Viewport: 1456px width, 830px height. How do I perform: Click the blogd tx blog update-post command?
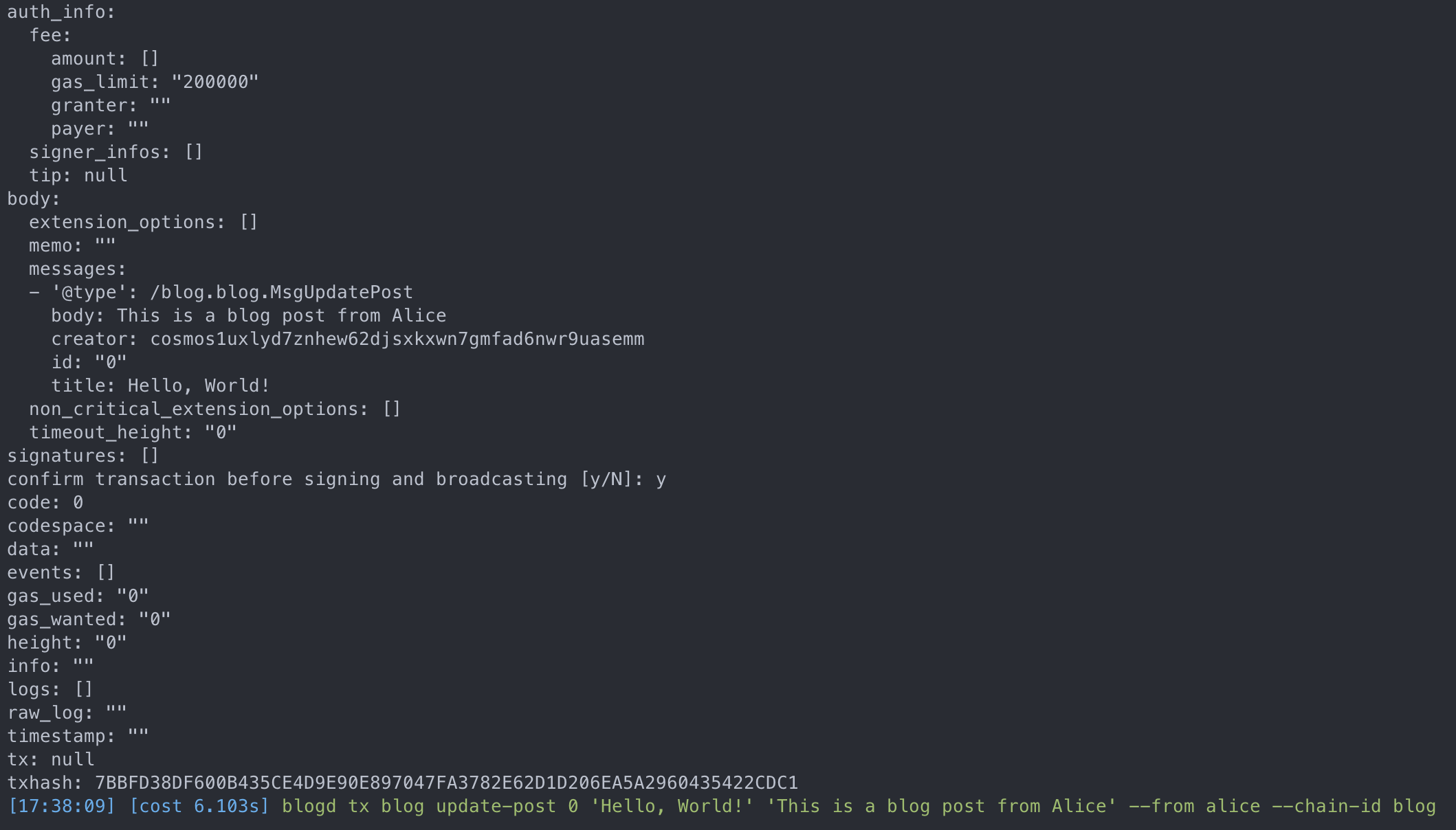pyautogui.click(x=859, y=806)
